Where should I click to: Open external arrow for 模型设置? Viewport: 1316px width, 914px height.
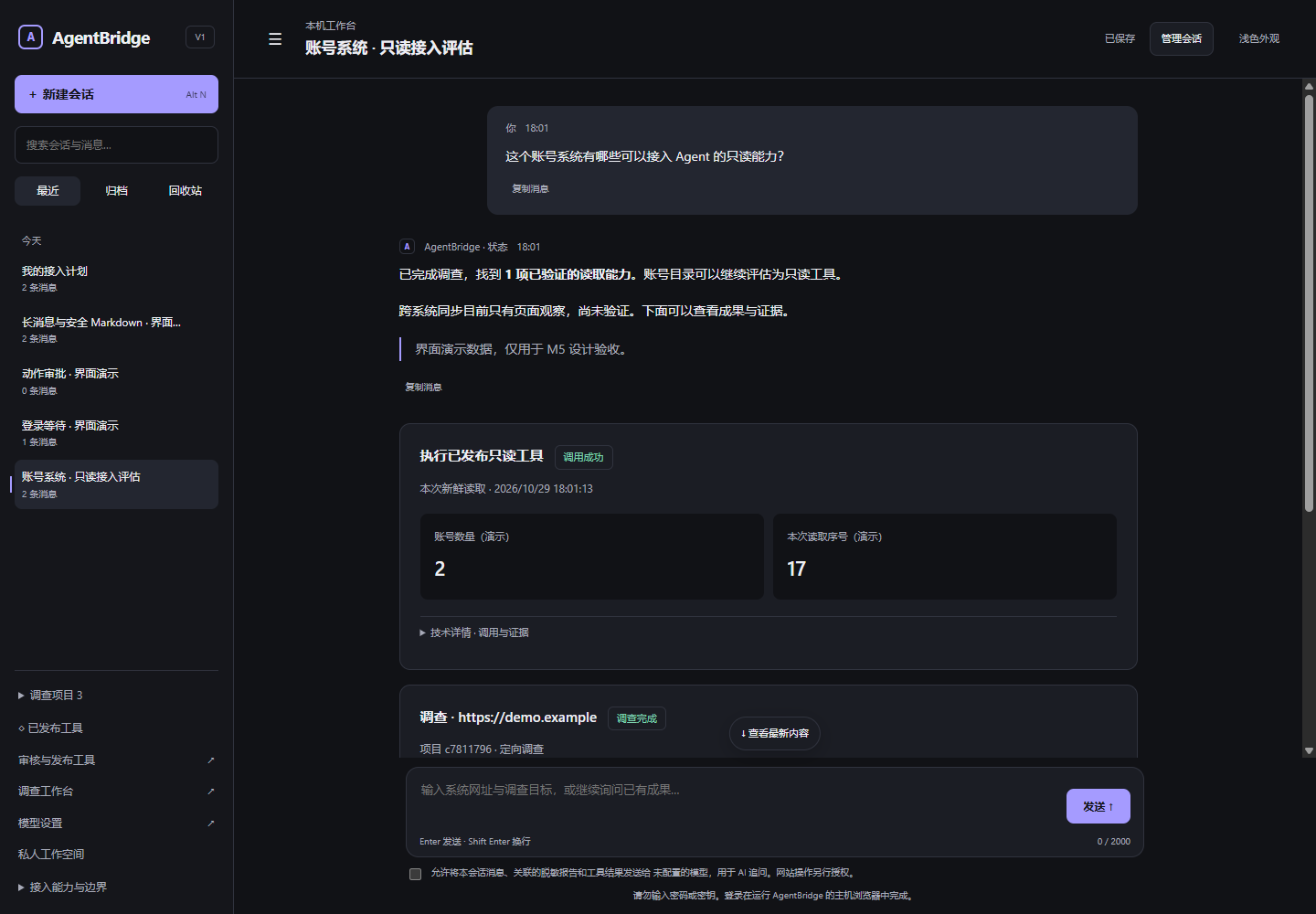(210, 824)
